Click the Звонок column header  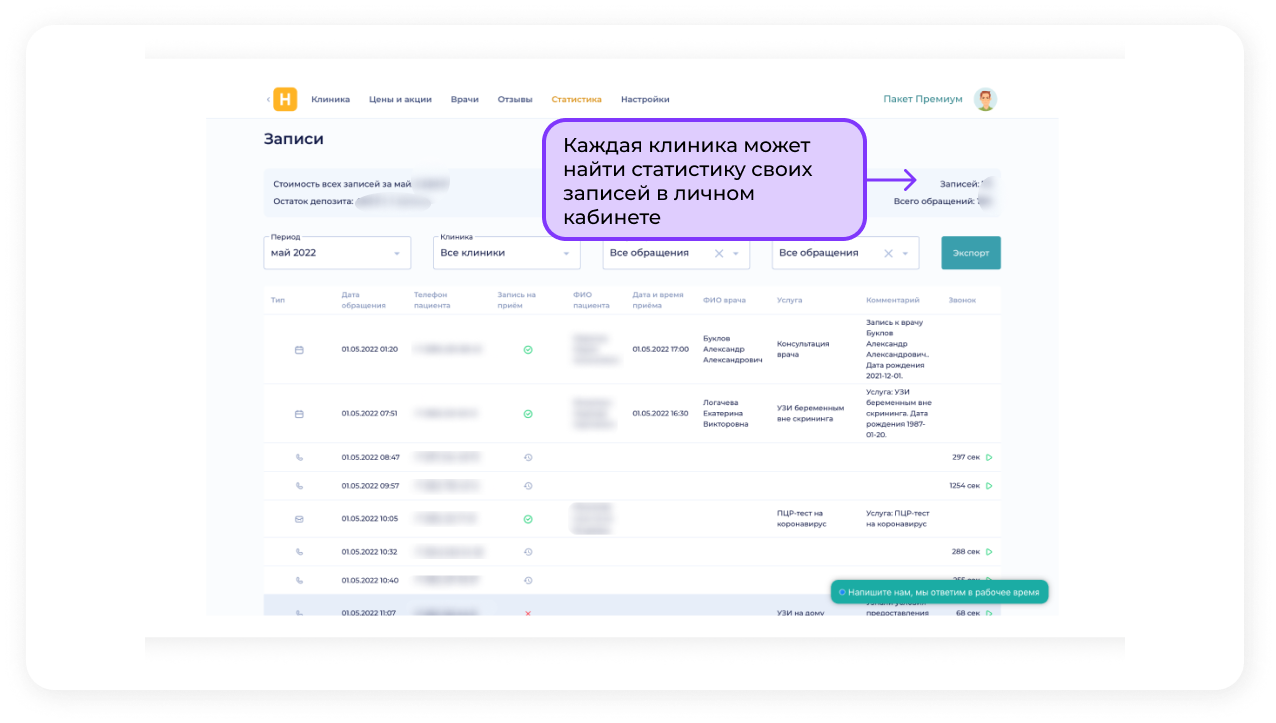click(x=962, y=300)
